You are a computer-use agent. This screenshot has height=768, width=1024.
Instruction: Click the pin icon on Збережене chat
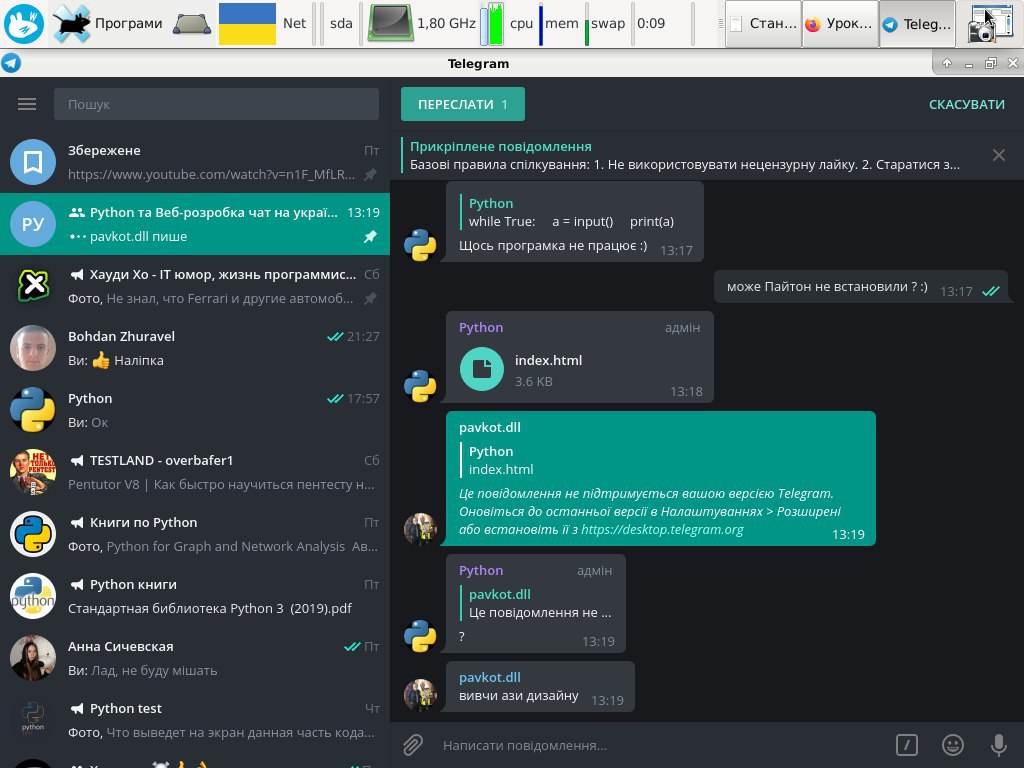370,174
